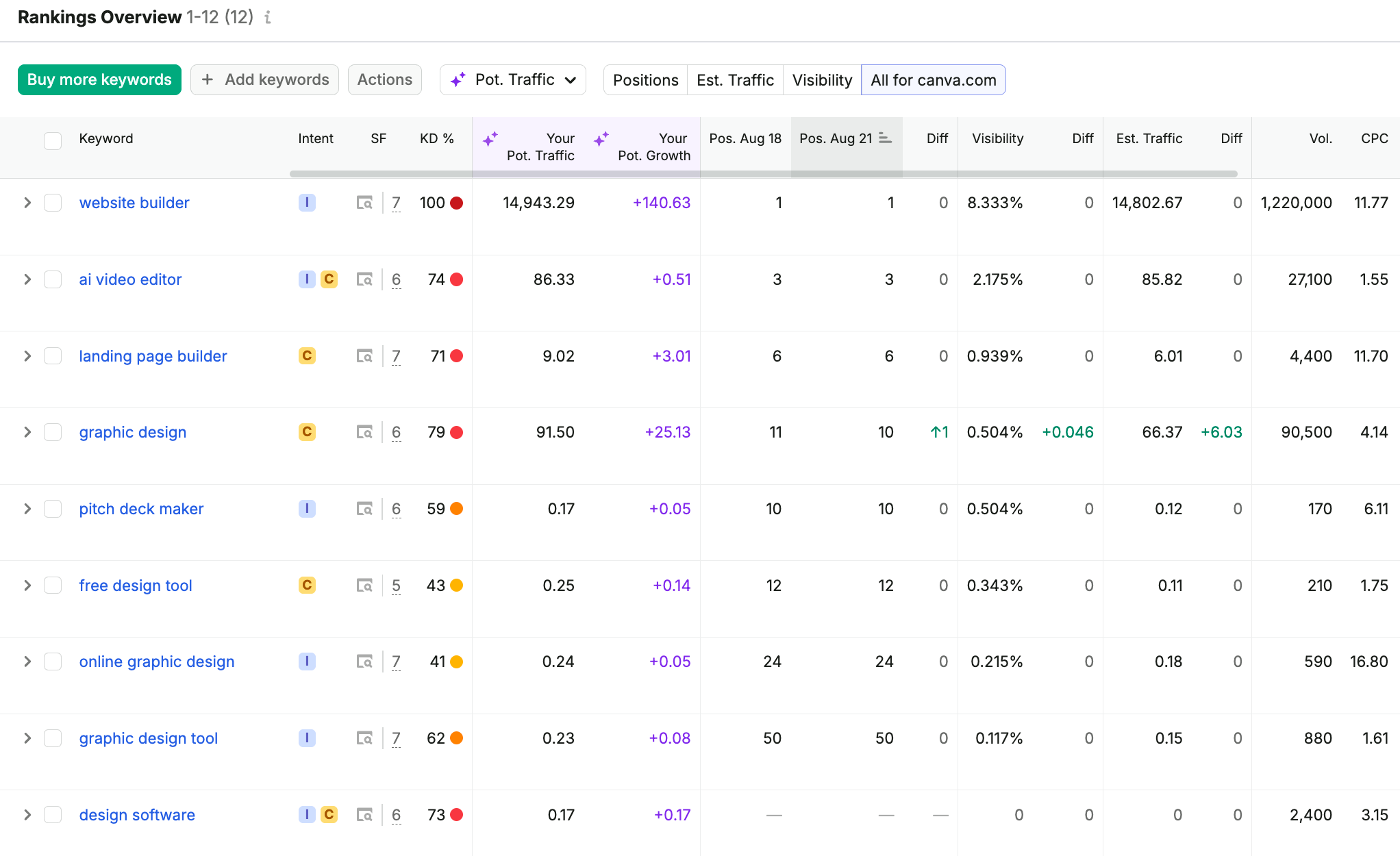Open SERP snapshot icon for online graphic design
Viewport: 1400px width, 856px height.
click(364, 662)
